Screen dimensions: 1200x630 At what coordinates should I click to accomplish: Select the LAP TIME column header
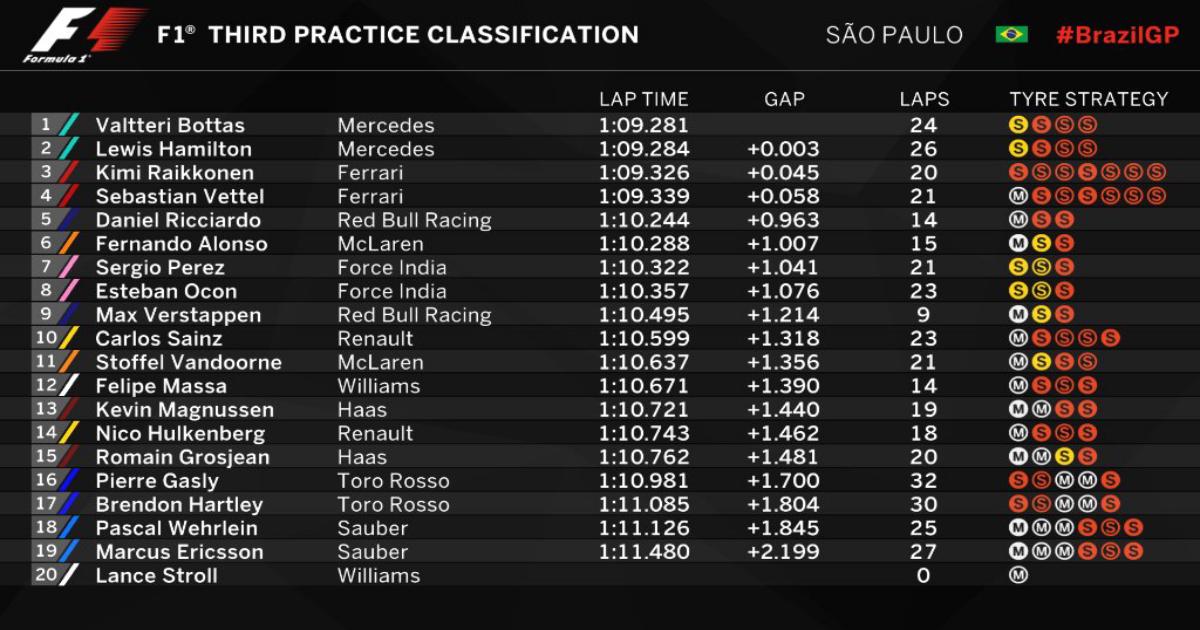[643, 99]
